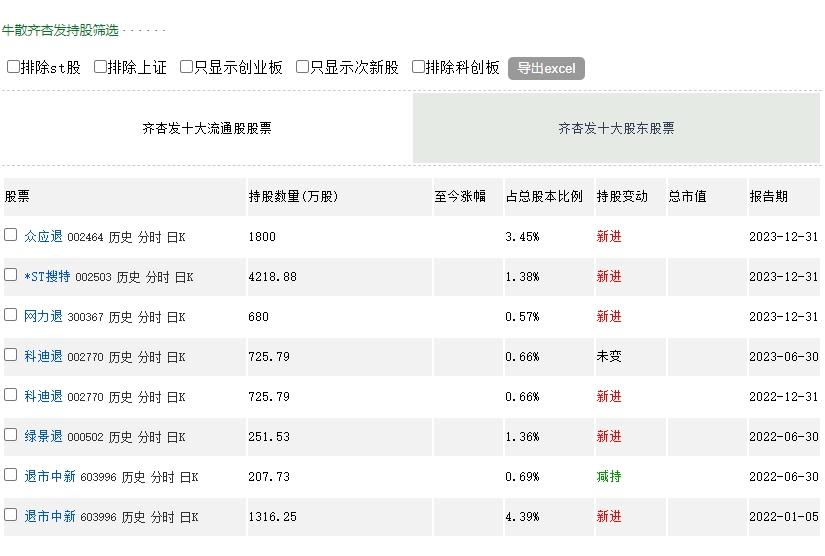Open 众应退 stock link
The image size is (825, 556).
coord(43,236)
